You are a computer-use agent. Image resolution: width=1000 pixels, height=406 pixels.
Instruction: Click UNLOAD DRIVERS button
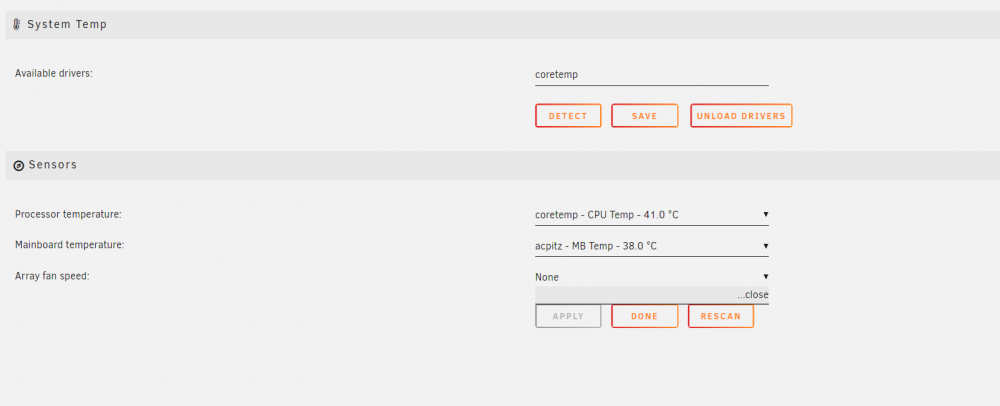point(741,116)
